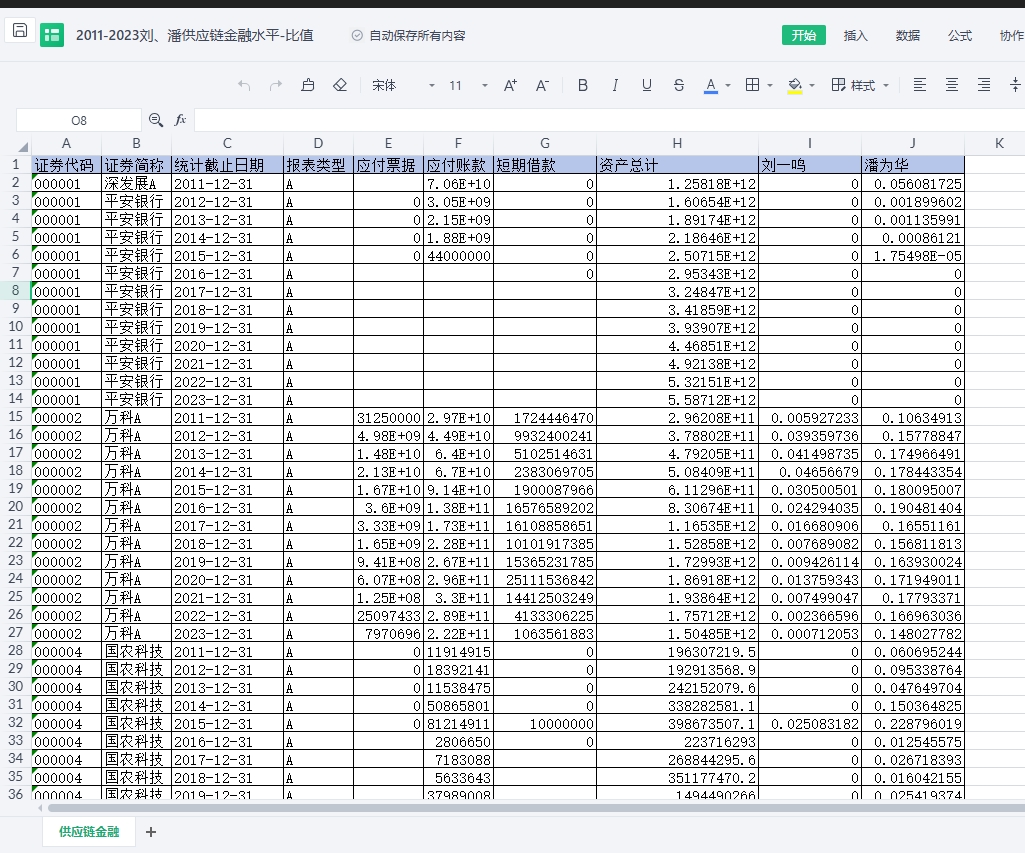Click the 统计截止日期 header cell

[x=227, y=165]
